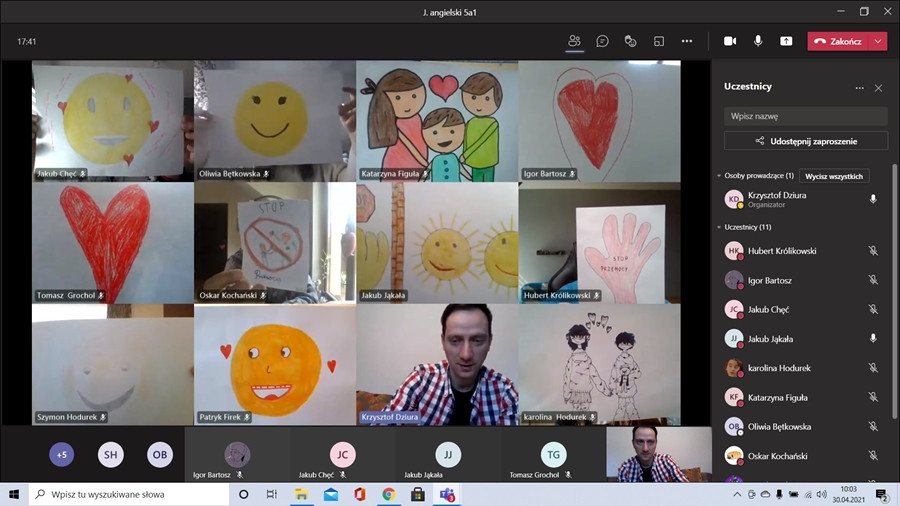The width and height of the screenshot is (900, 506).
Task: Close the Uczestnicy panel
Action: 878,88
